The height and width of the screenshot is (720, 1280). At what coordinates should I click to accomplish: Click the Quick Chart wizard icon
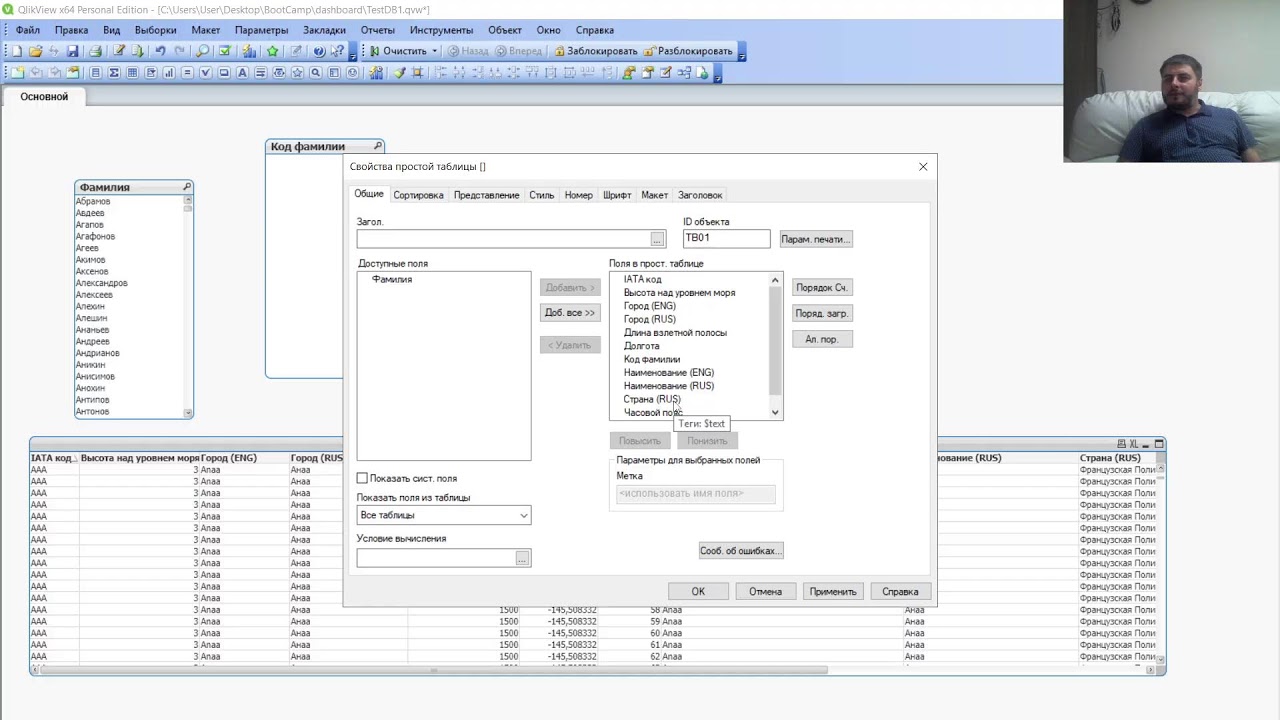click(x=249, y=51)
